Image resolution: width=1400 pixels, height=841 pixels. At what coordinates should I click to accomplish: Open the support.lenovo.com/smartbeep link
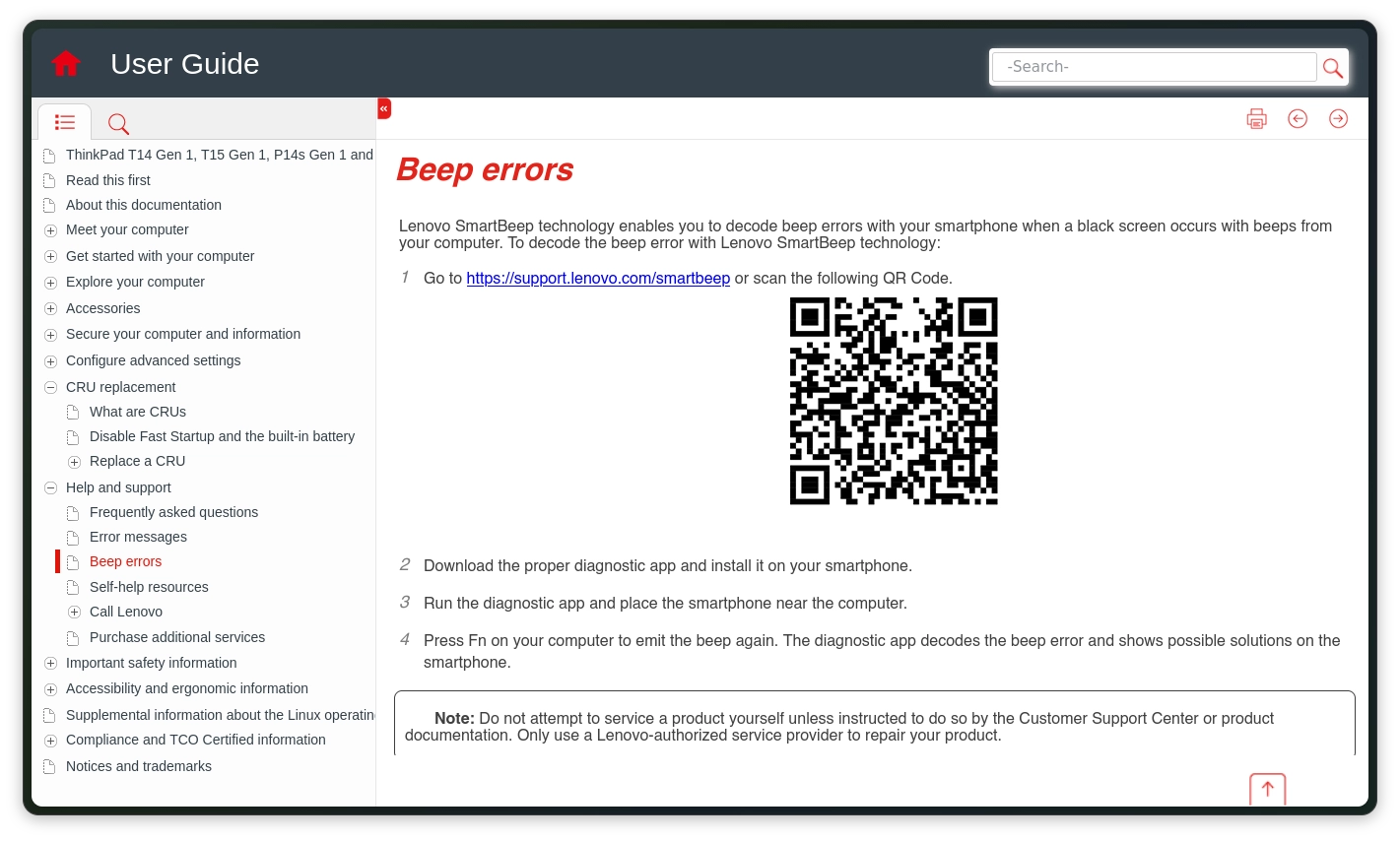tap(598, 279)
